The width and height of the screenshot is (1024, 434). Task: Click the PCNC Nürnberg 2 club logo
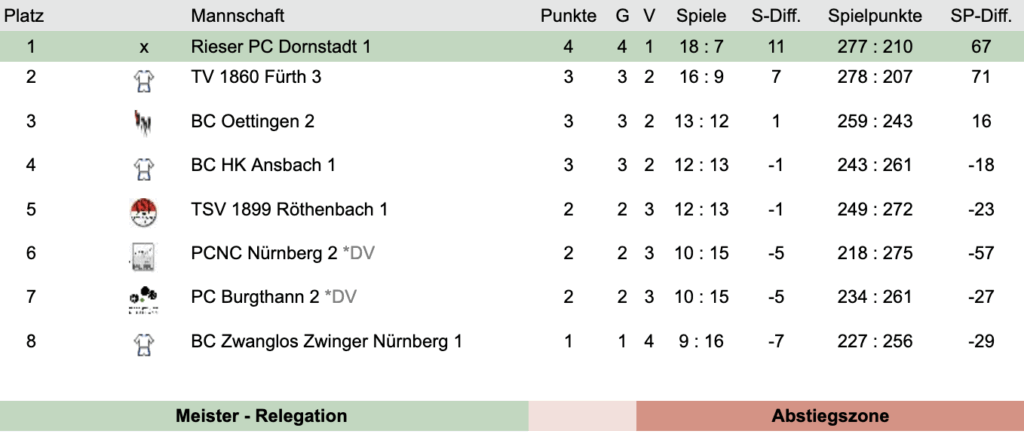pyautogui.click(x=144, y=255)
